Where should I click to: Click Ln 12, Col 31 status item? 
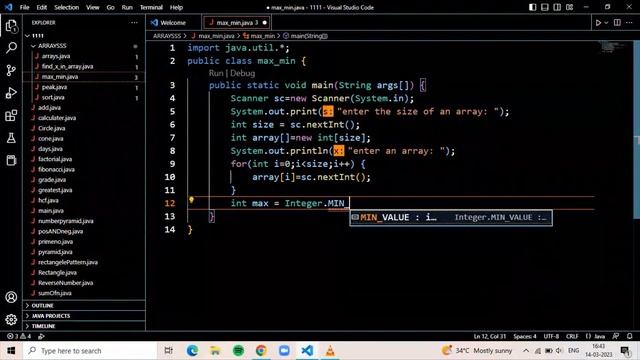click(x=489, y=336)
